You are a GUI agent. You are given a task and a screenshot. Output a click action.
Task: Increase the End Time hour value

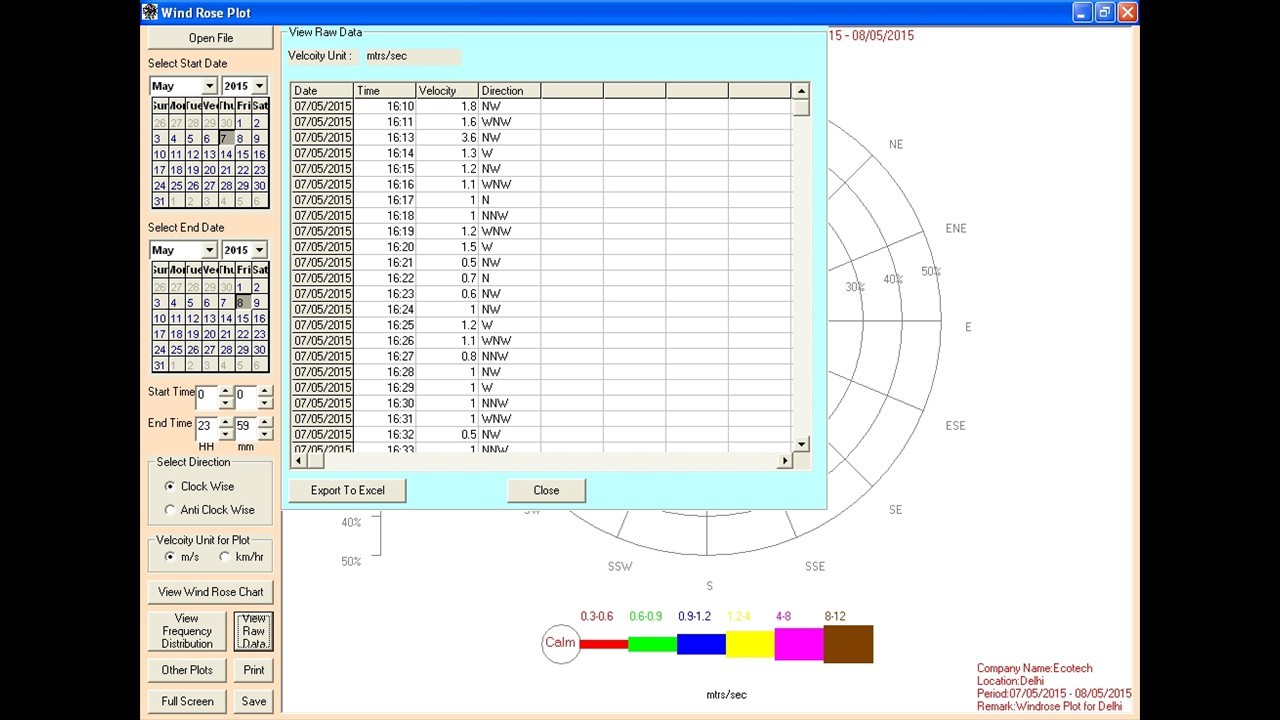coord(226,421)
